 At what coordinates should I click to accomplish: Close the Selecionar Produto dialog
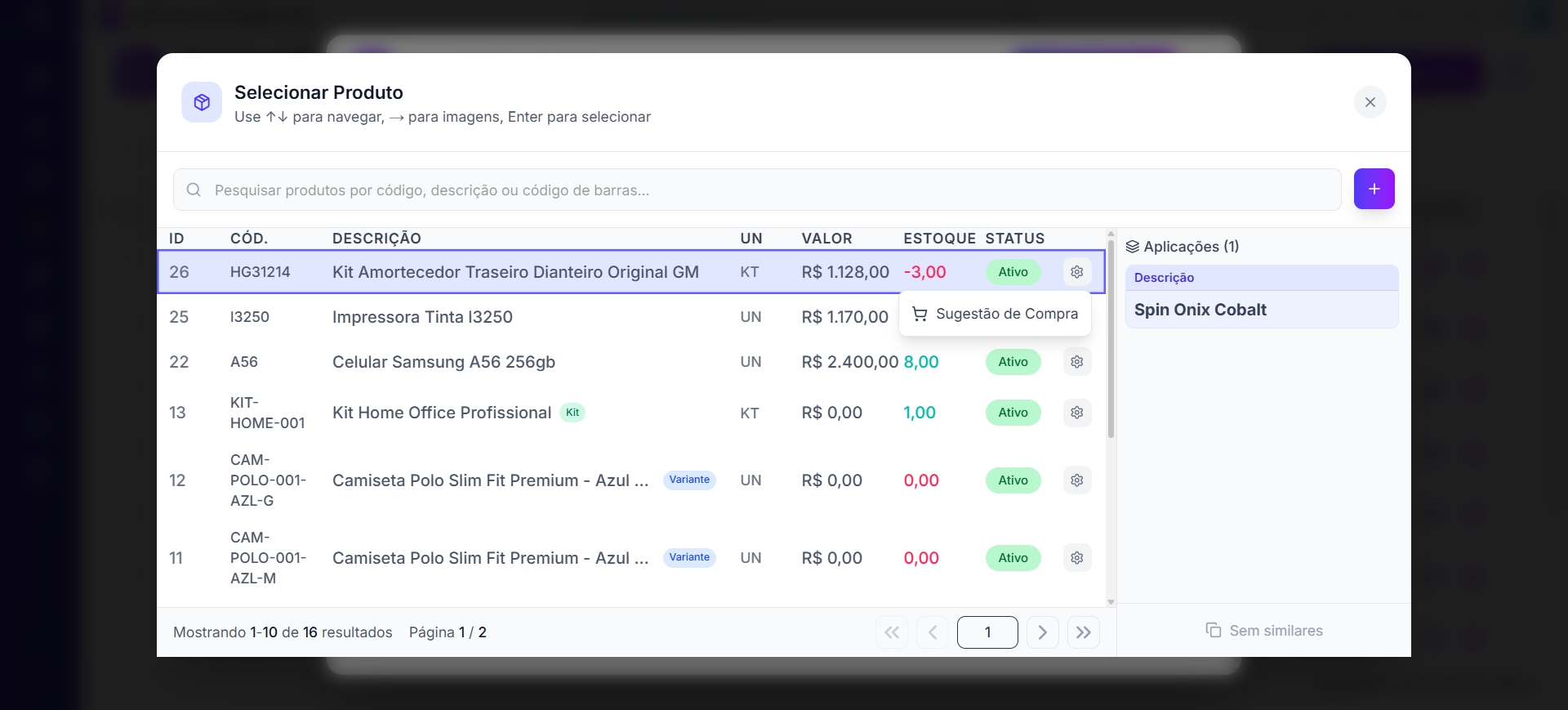pos(1370,102)
